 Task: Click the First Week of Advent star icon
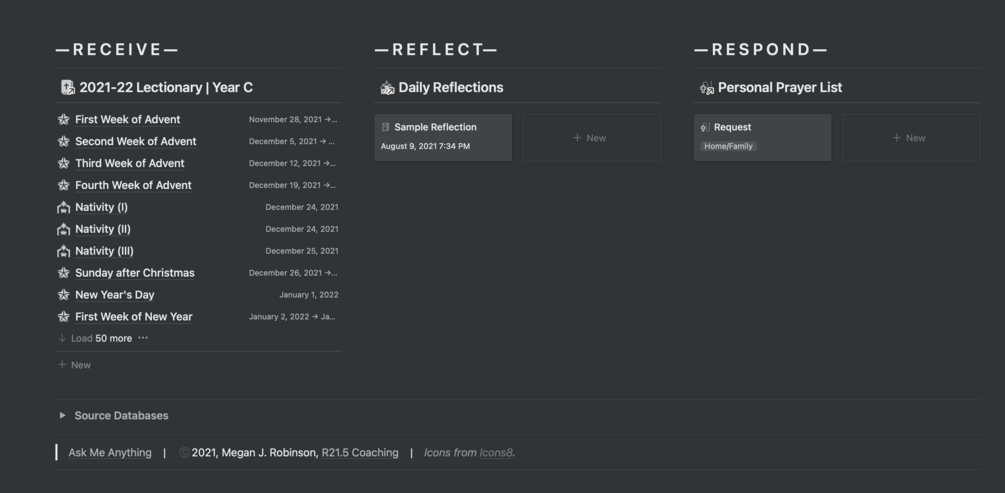pos(64,120)
